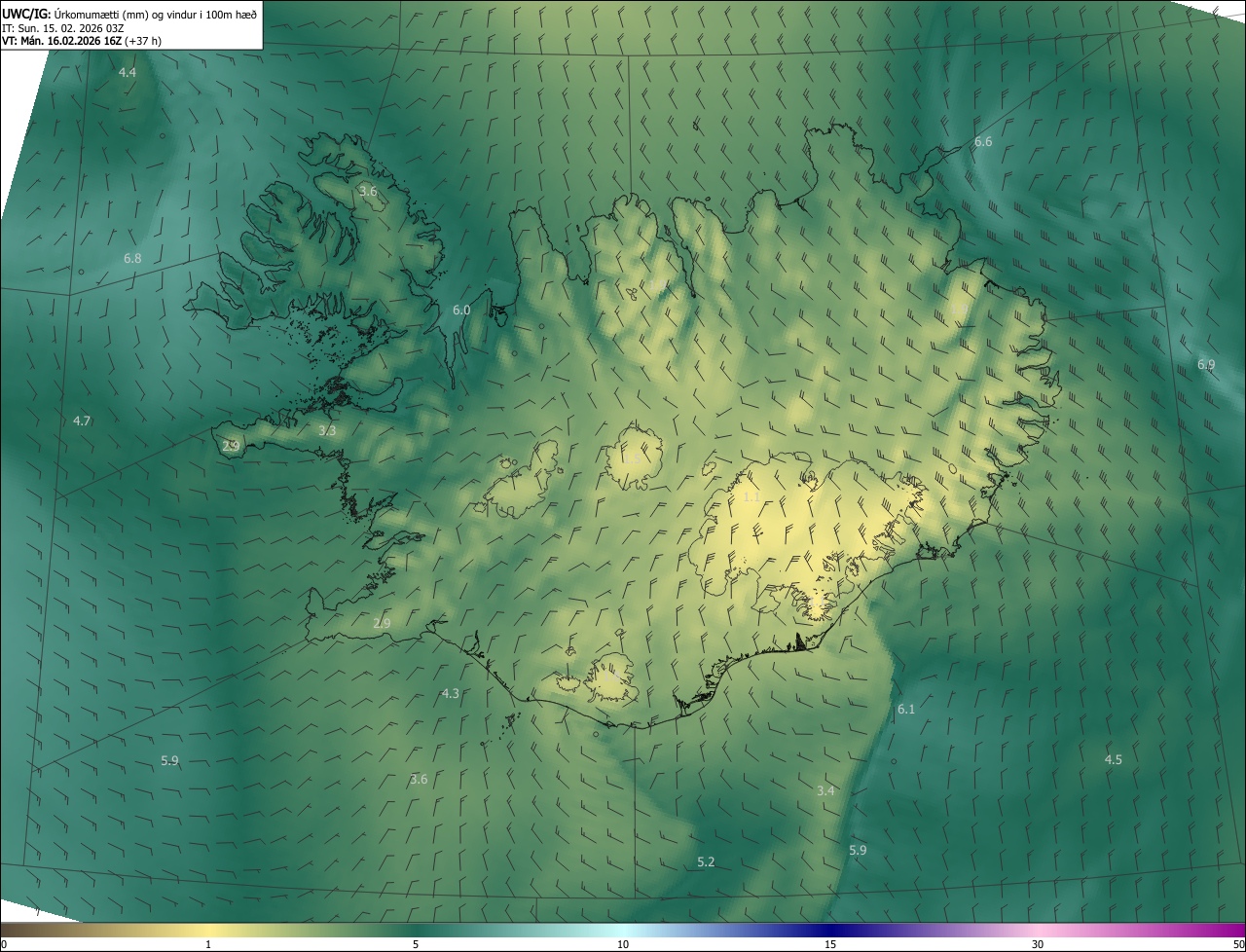Image resolution: width=1246 pixels, height=952 pixels.
Task: Click the 4.7 value label on the map
Action: tap(82, 421)
